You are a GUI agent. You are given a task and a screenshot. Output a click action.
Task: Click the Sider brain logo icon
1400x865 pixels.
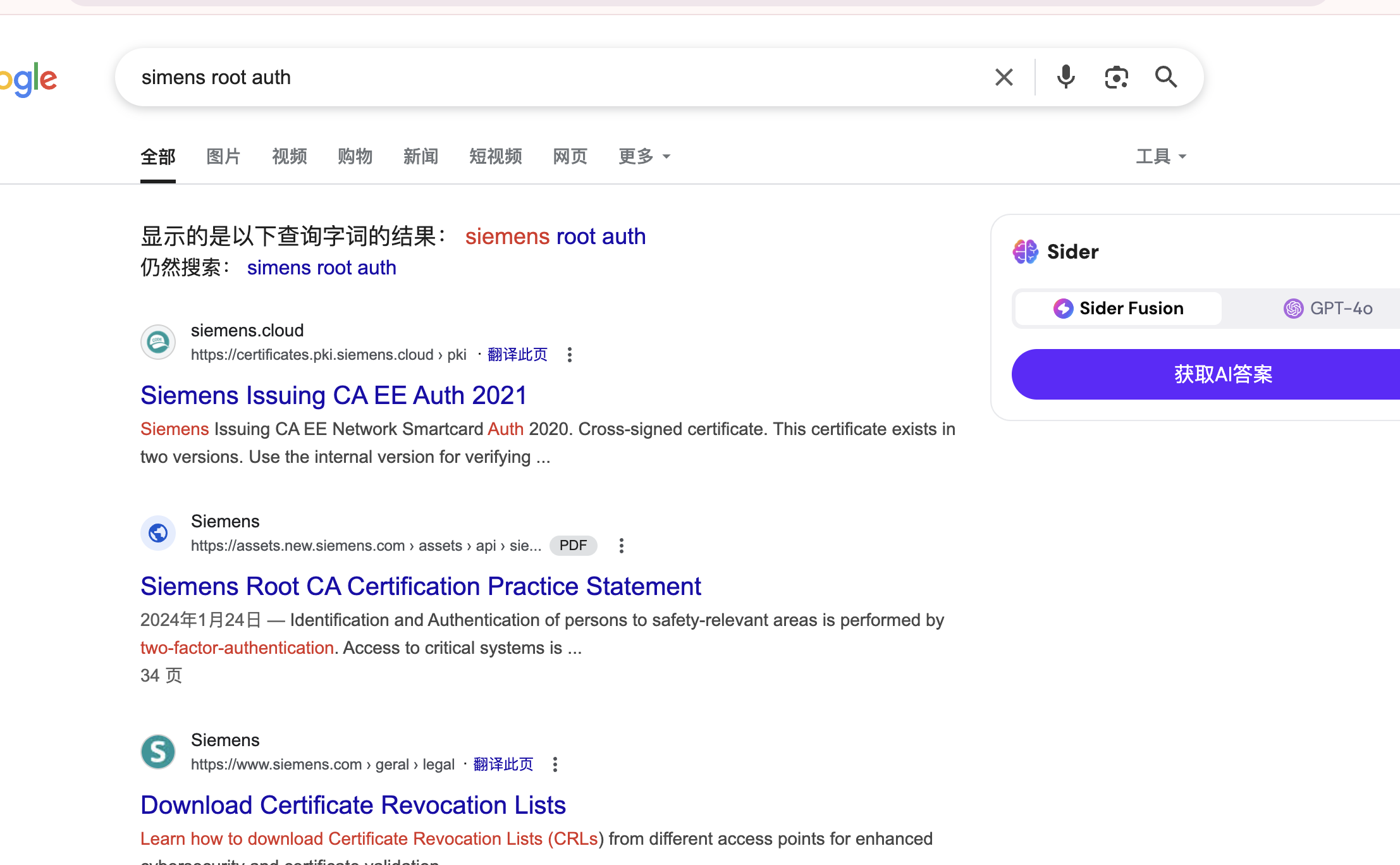pos(1025,252)
